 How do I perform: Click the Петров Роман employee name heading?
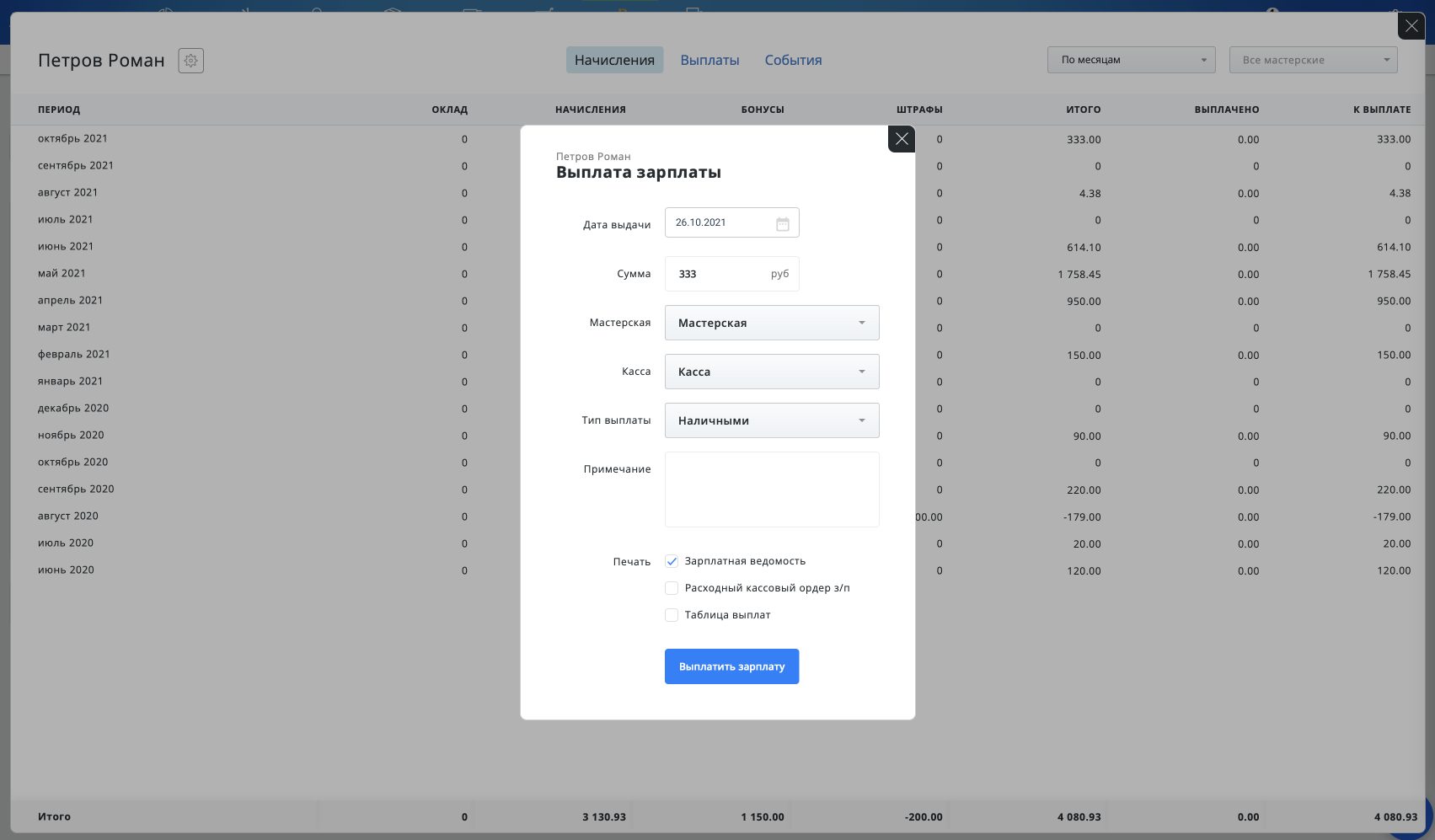(x=101, y=61)
